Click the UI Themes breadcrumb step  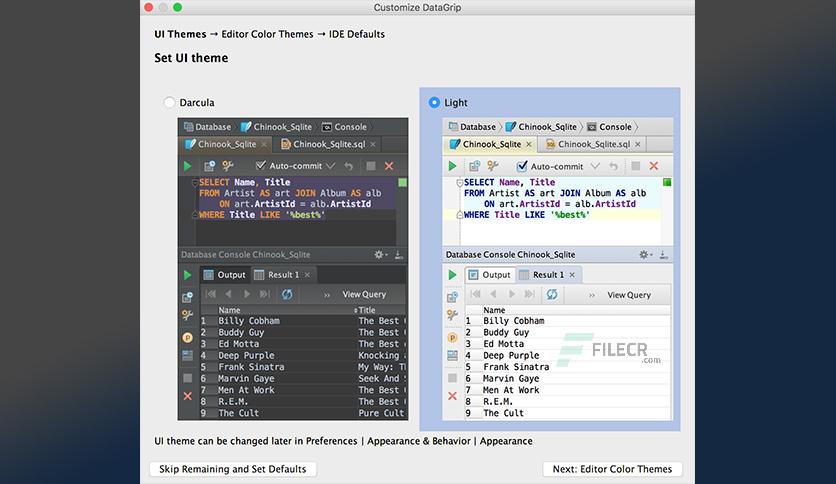coord(180,34)
